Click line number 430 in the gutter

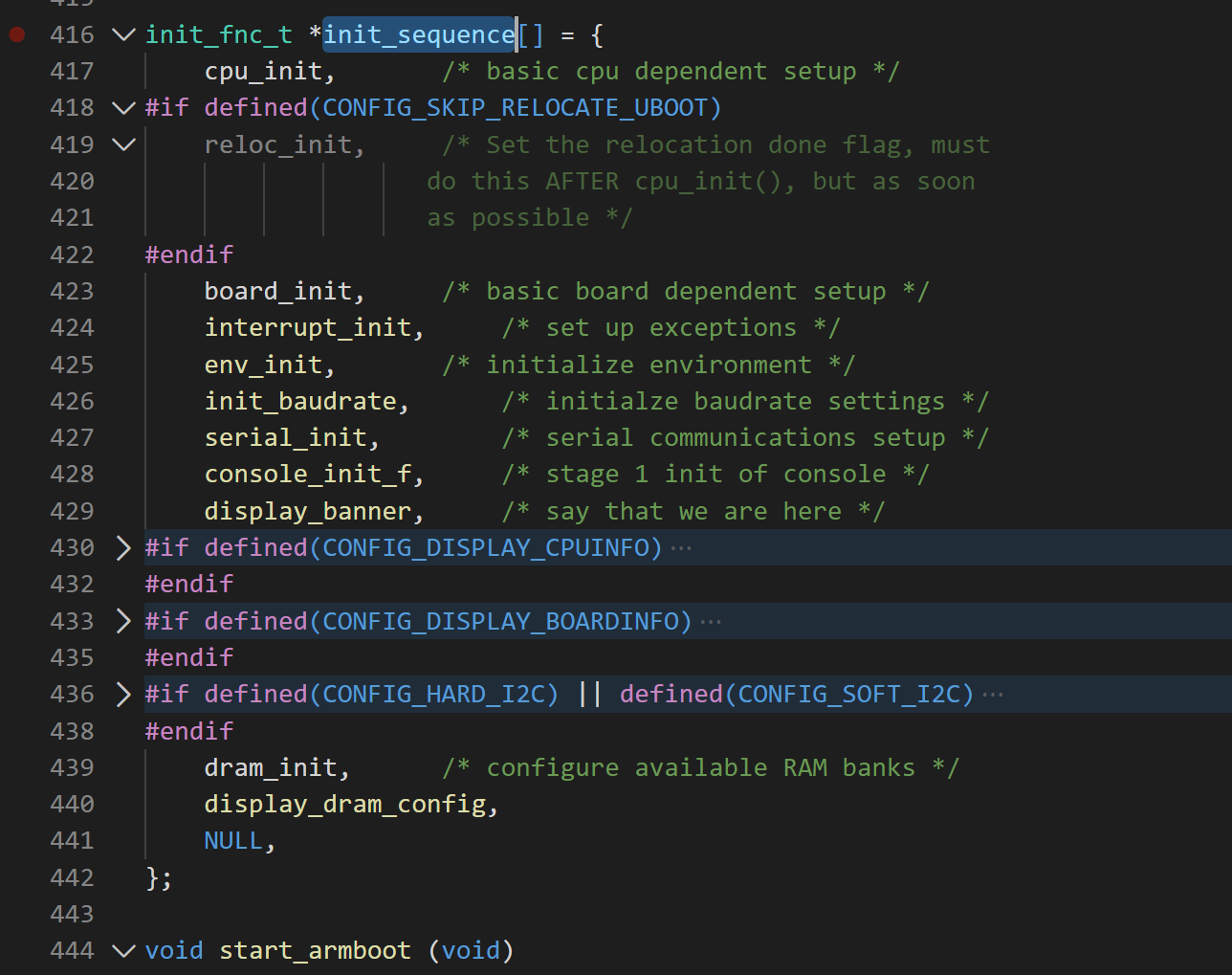(73, 547)
